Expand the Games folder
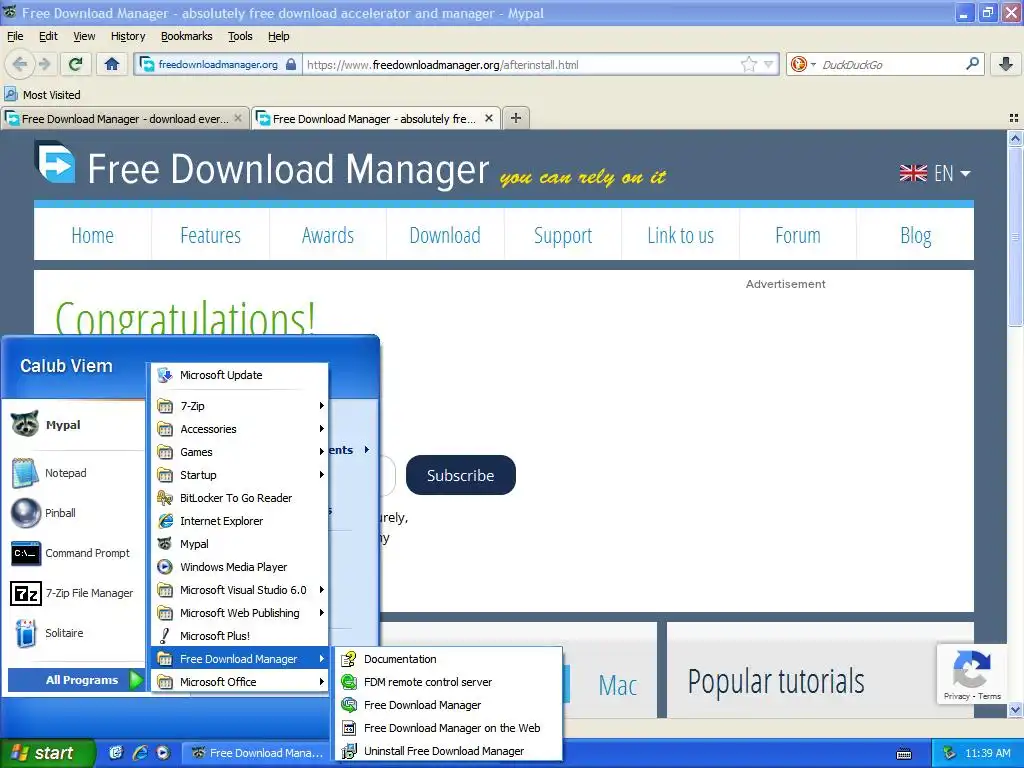 pyautogui.click(x=240, y=451)
